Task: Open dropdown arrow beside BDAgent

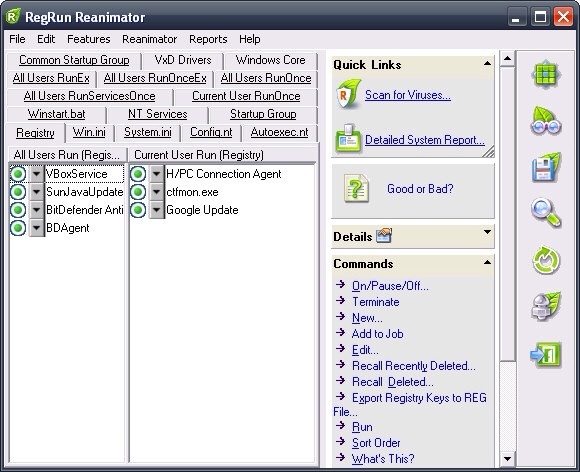Action: 36,228
